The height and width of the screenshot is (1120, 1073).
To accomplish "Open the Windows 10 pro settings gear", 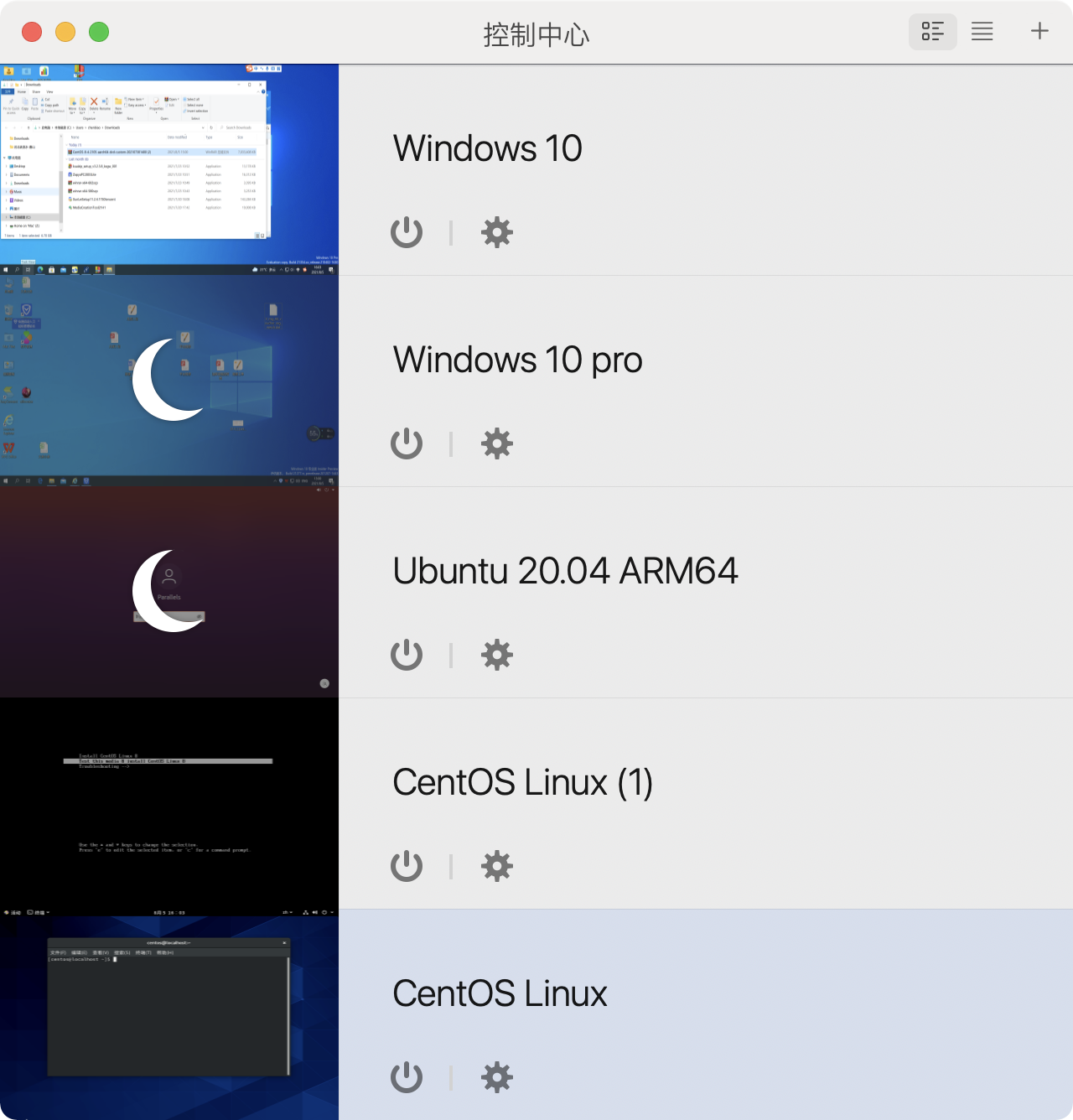I will [496, 443].
